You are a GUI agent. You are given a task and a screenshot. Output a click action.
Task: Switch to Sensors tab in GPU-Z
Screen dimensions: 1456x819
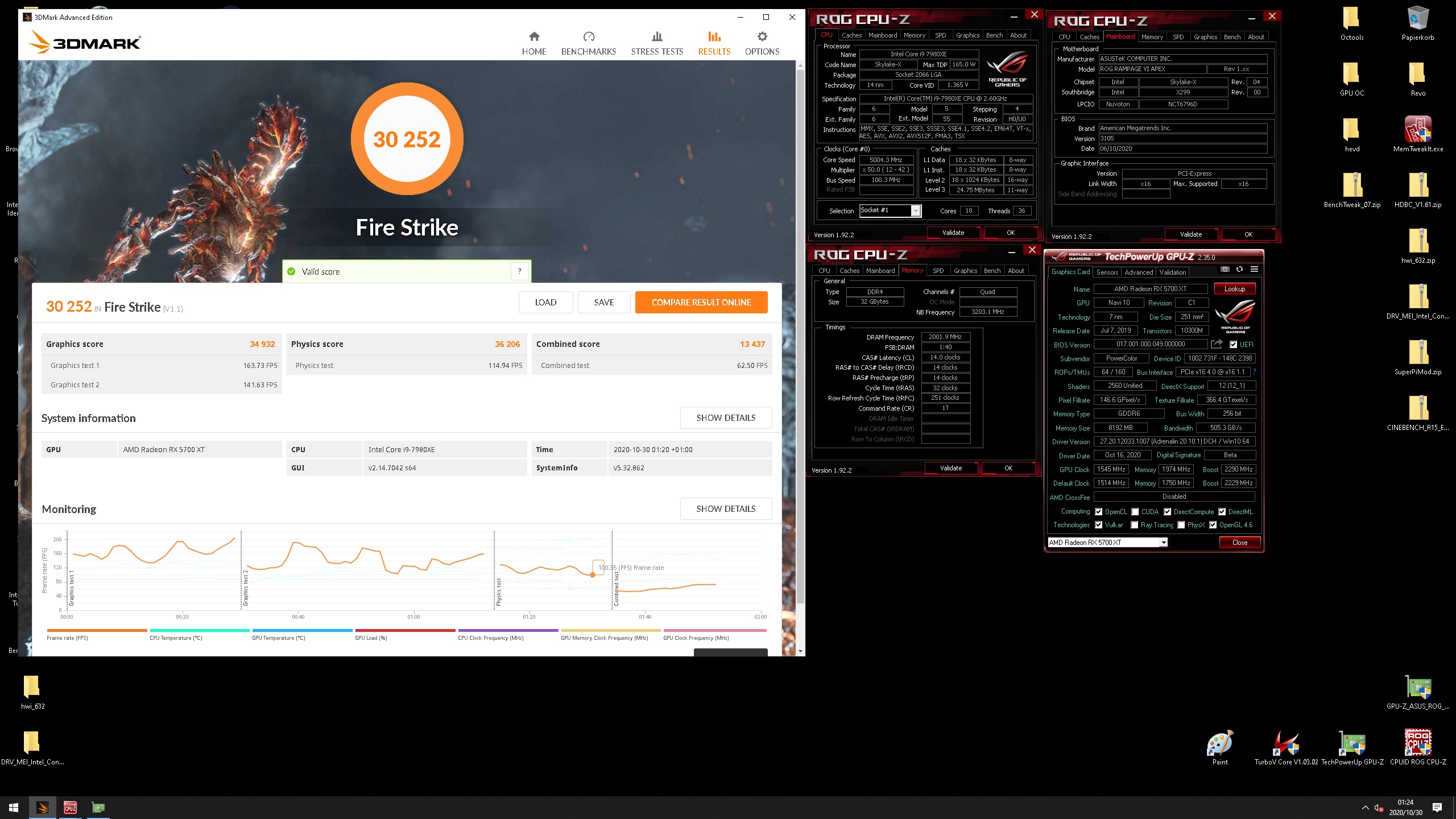tap(1107, 272)
